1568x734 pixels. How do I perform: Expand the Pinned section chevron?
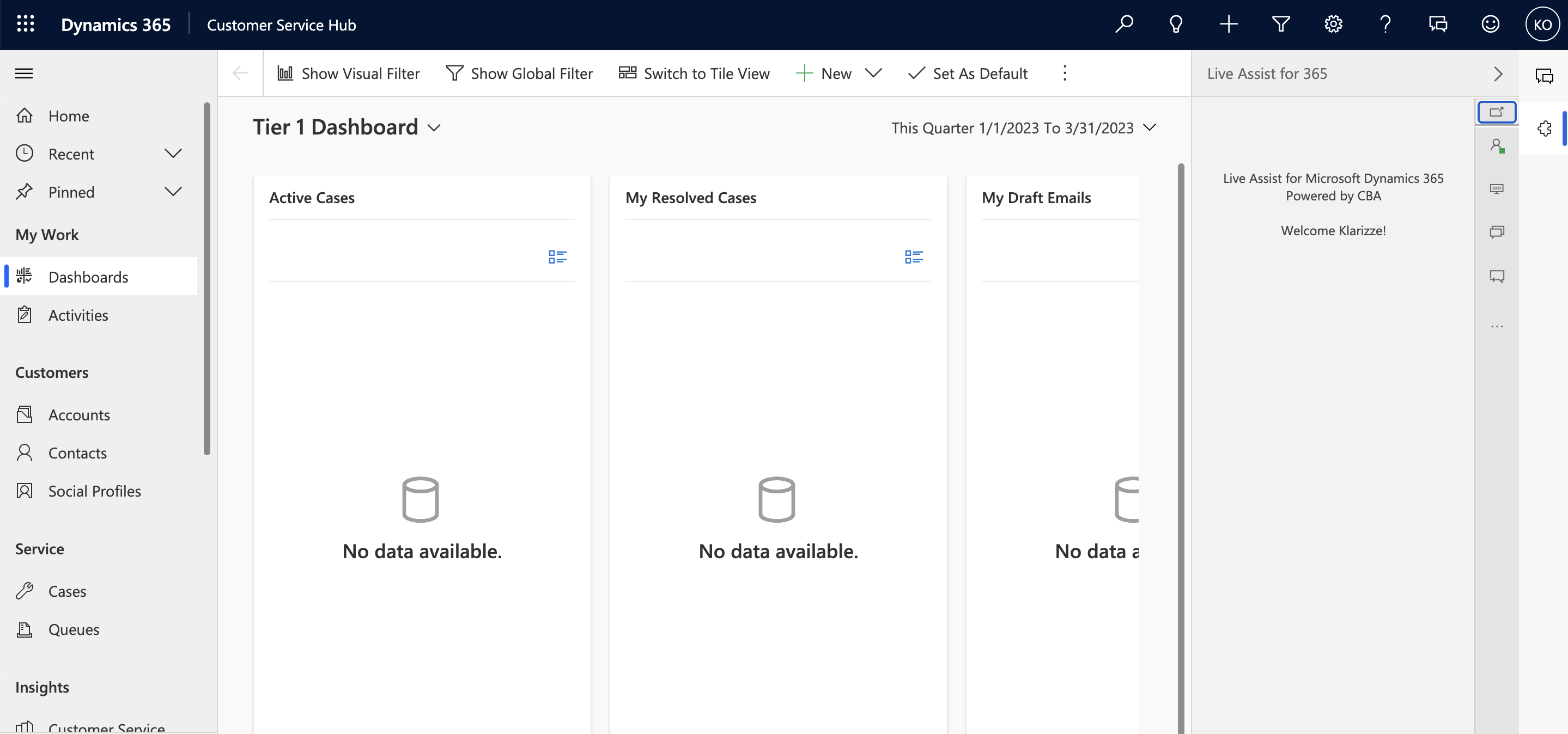173,192
